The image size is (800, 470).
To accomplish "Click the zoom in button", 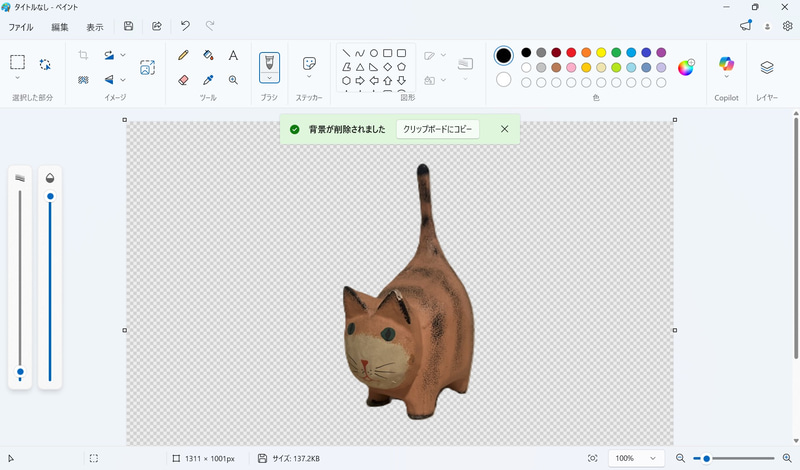I will point(787,458).
